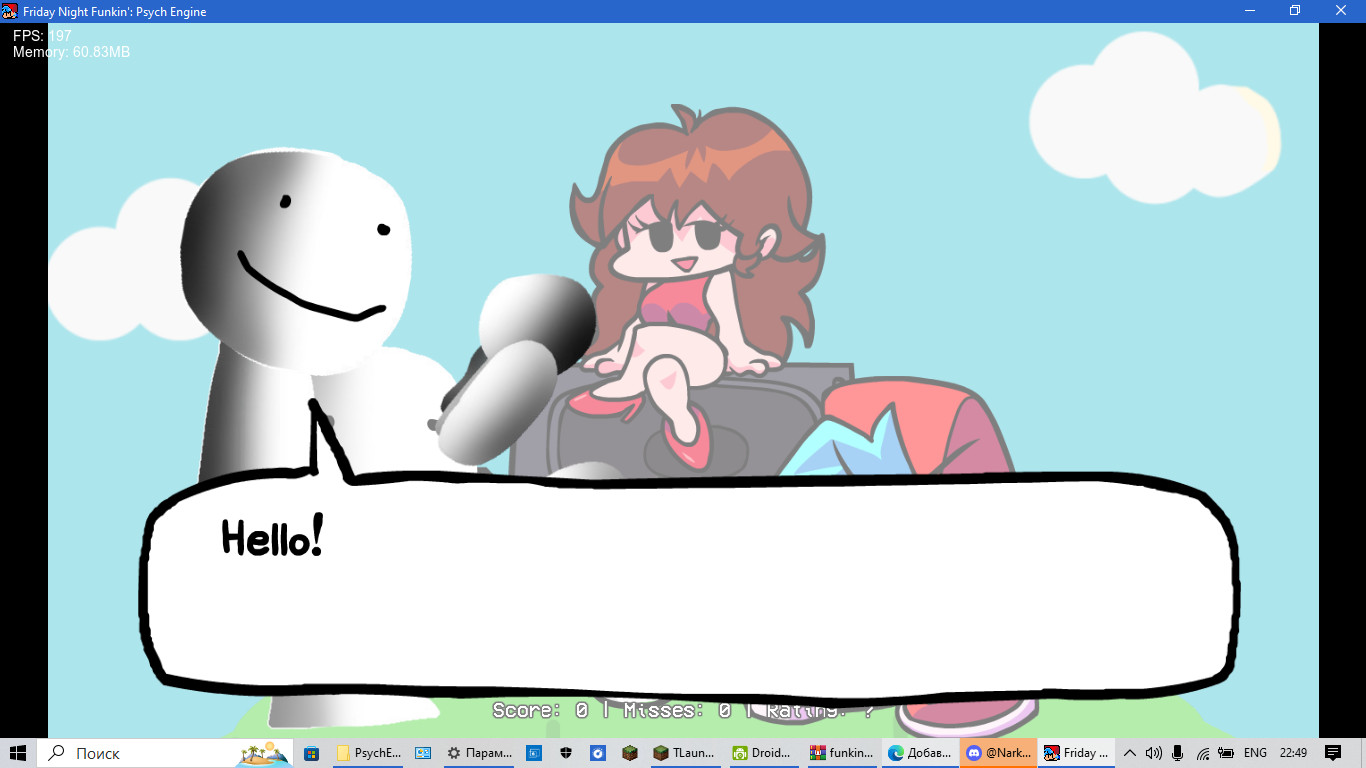Viewport: 1366px width, 768px height.
Task: Restore down the Psych Engine window
Action: 1295,11
